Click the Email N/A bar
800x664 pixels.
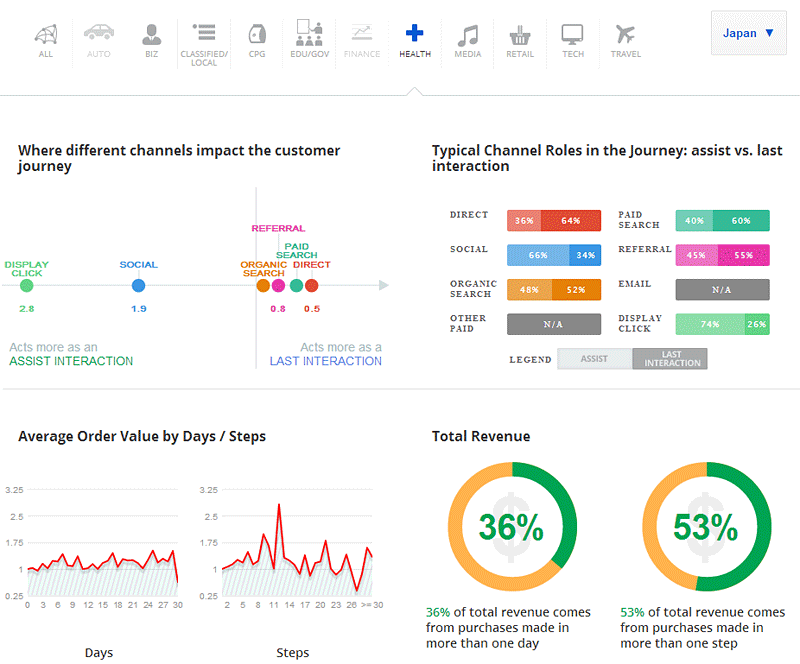click(x=722, y=290)
